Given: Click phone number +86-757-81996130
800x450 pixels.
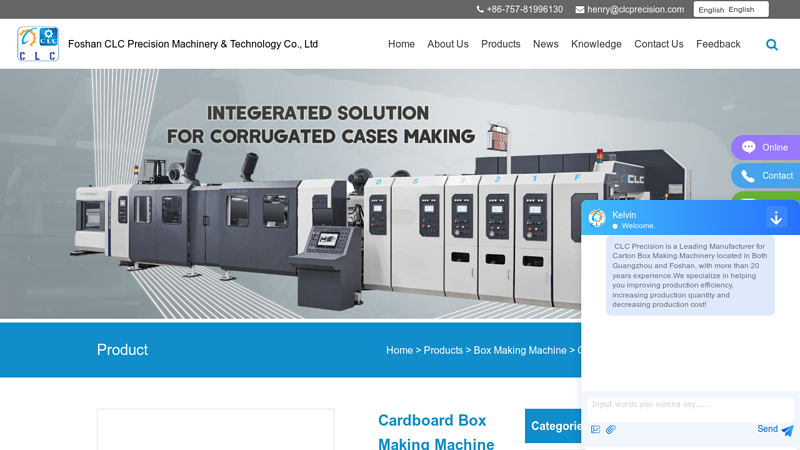Looking at the screenshot, I should click(524, 10).
